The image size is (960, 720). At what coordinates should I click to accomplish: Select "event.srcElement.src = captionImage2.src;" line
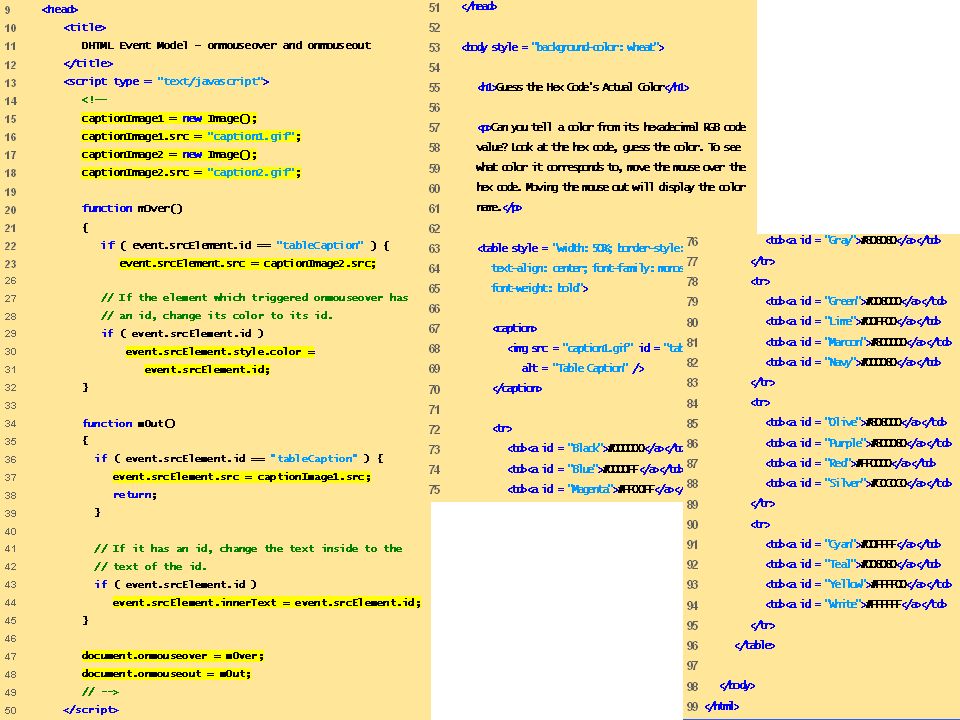pos(247,263)
